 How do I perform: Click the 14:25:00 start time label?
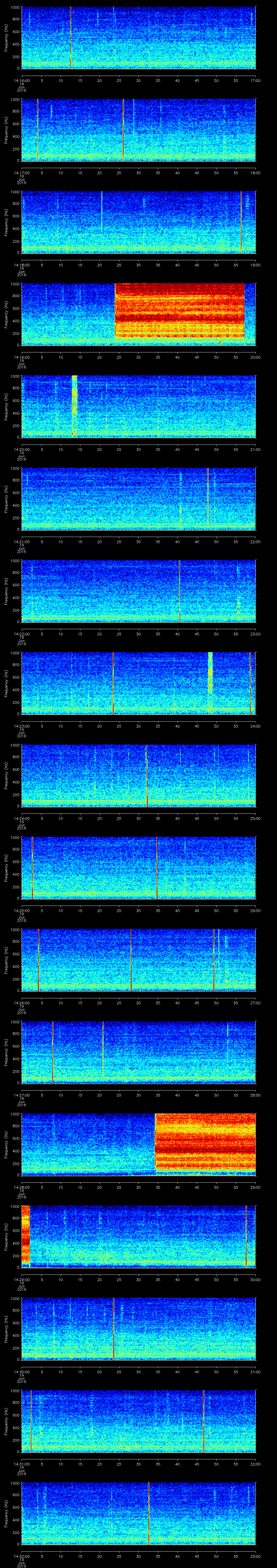pos(22,910)
